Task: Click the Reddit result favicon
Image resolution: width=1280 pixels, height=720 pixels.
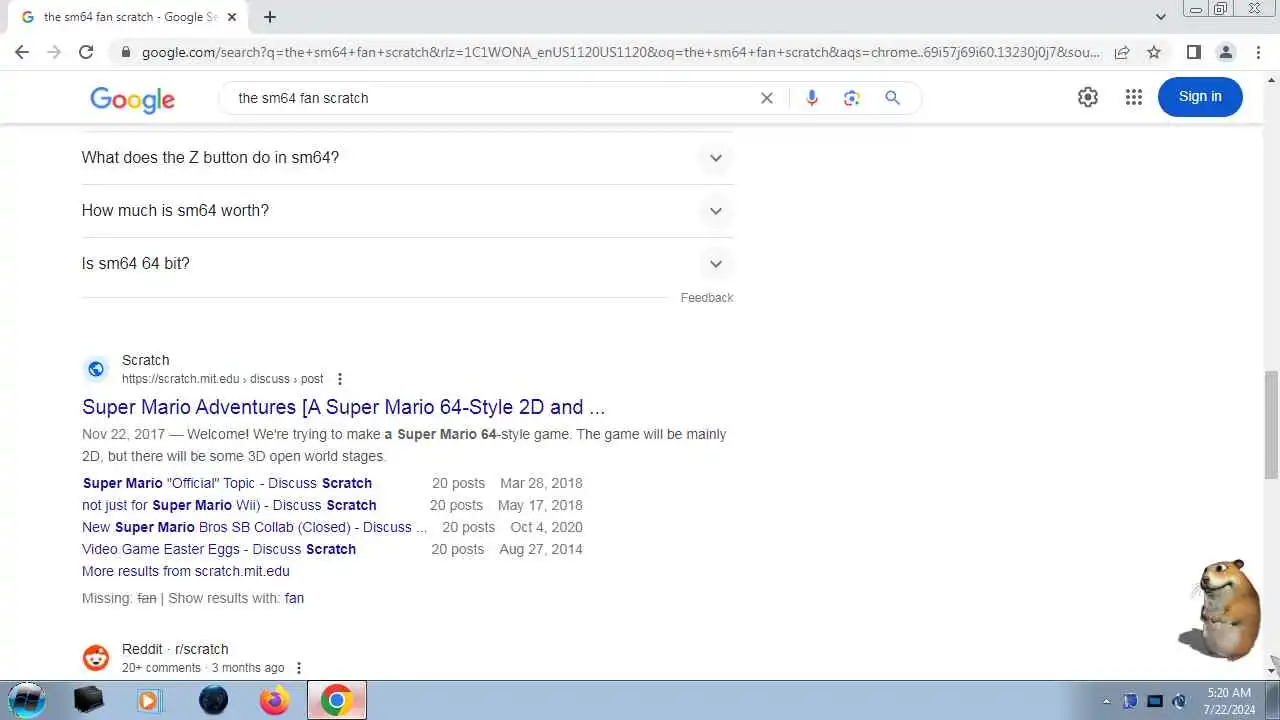Action: click(96, 658)
